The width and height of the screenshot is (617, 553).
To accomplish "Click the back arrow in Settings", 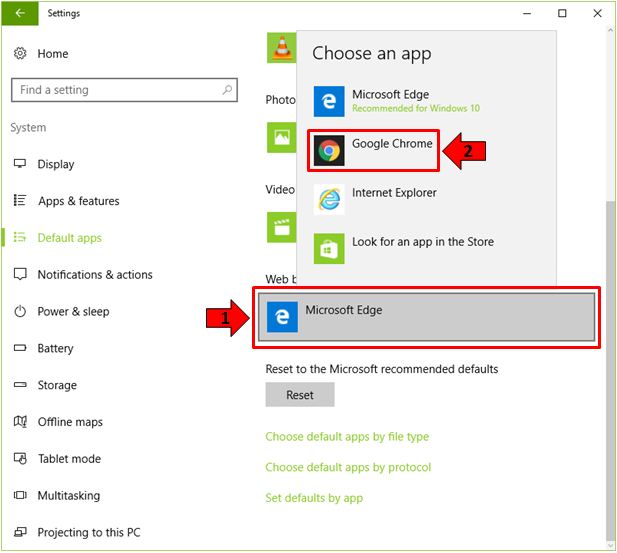I will [20, 14].
